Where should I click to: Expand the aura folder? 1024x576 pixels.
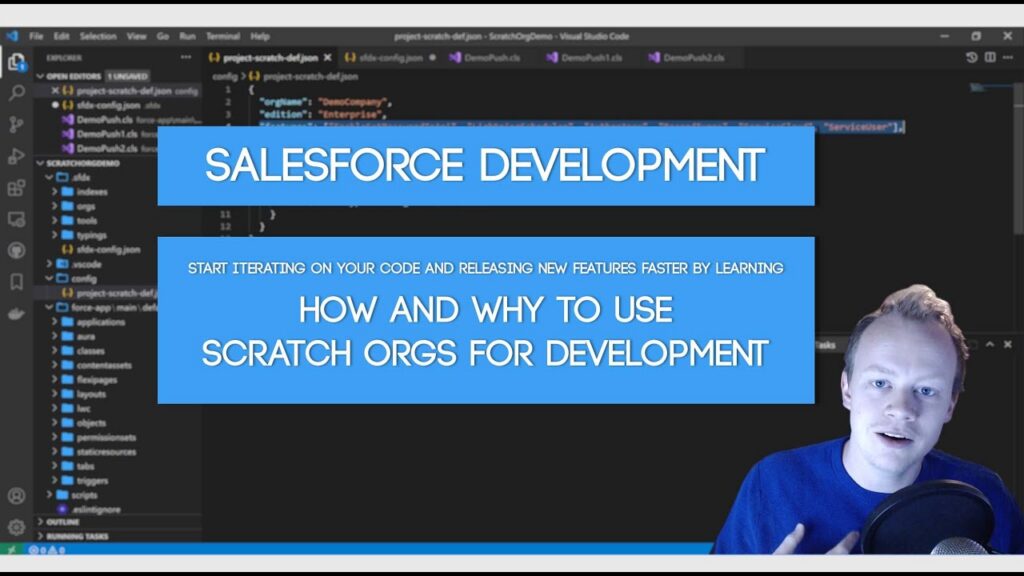(55, 336)
